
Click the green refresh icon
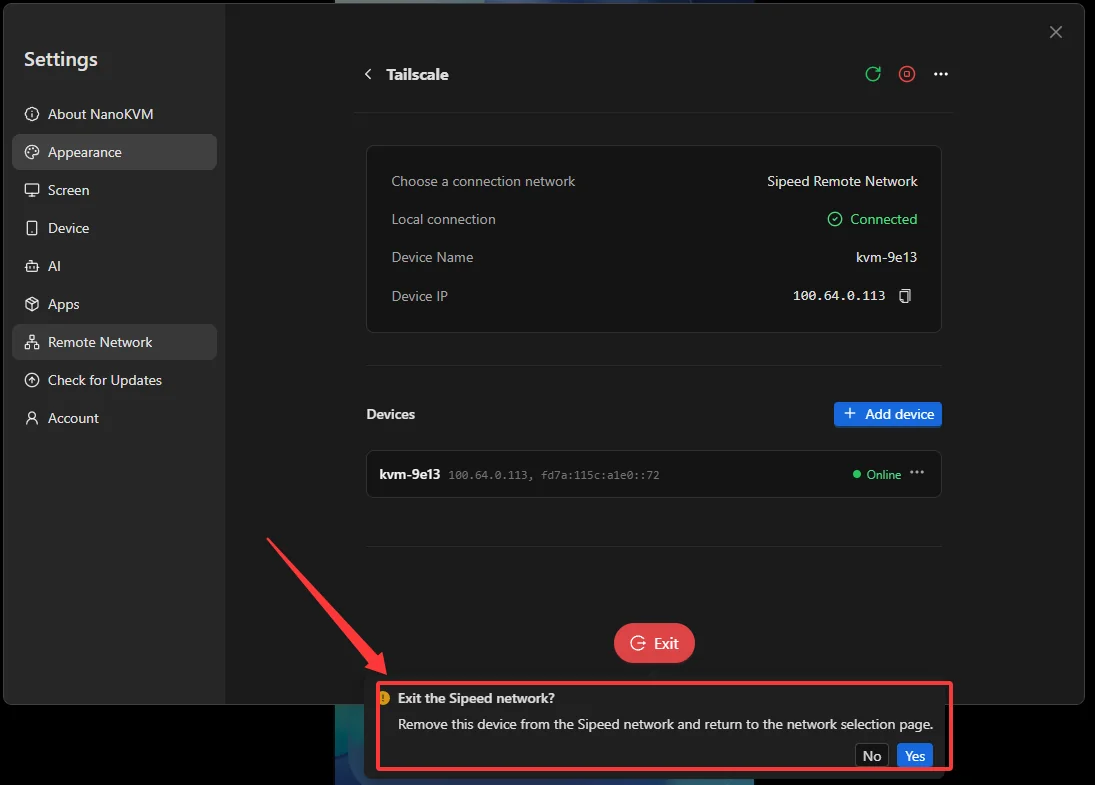(873, 74)
